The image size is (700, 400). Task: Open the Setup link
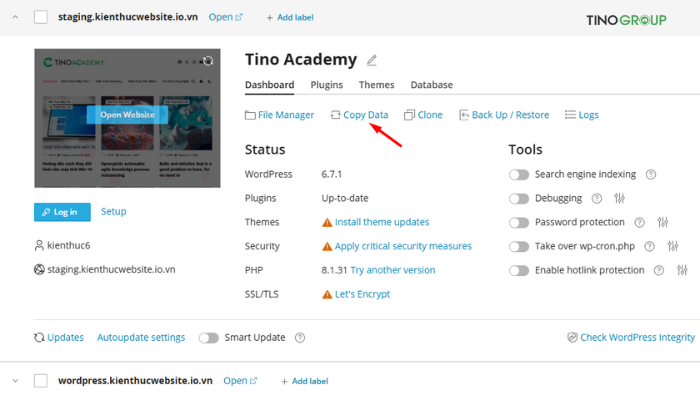tap(113, 212)
